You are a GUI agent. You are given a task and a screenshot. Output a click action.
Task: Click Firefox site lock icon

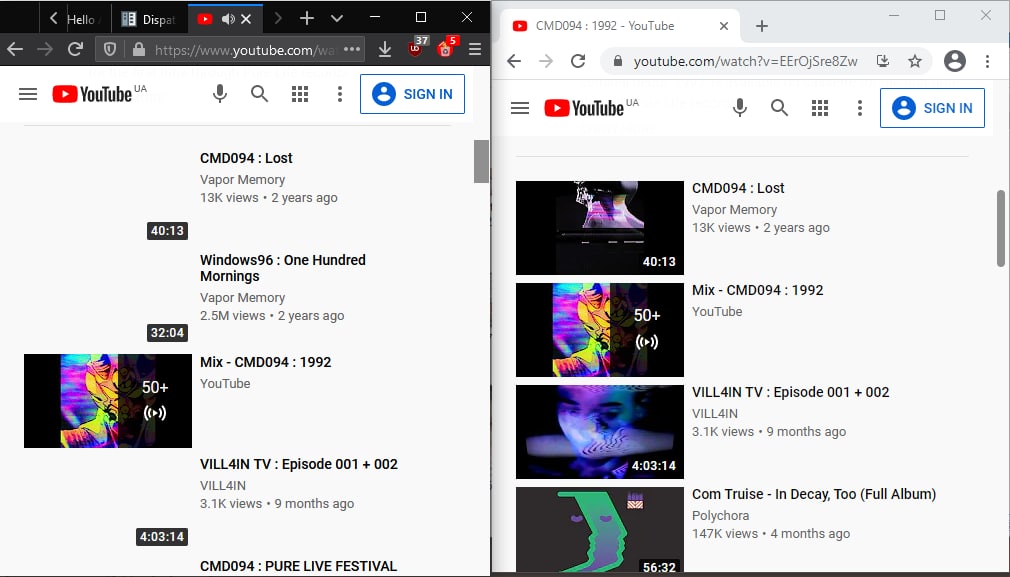(138, 49)
